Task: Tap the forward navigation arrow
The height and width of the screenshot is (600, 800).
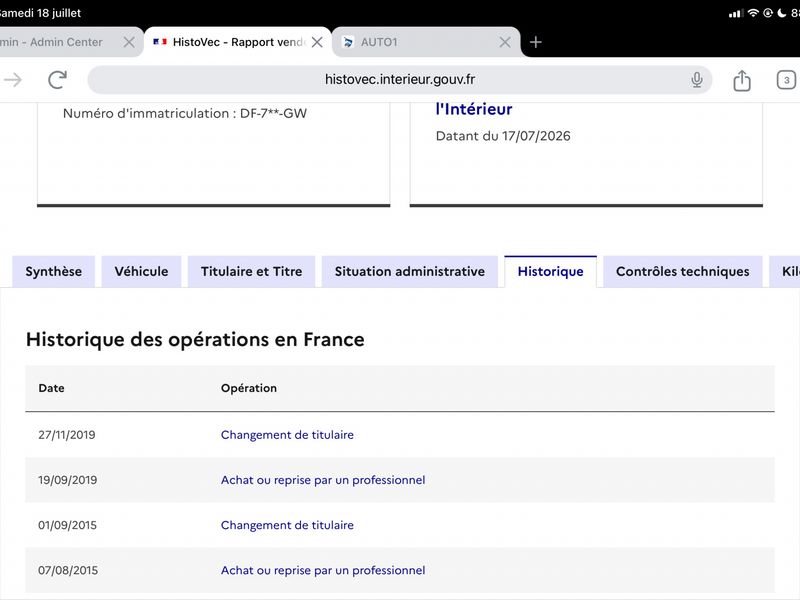Action: point(13,80)
